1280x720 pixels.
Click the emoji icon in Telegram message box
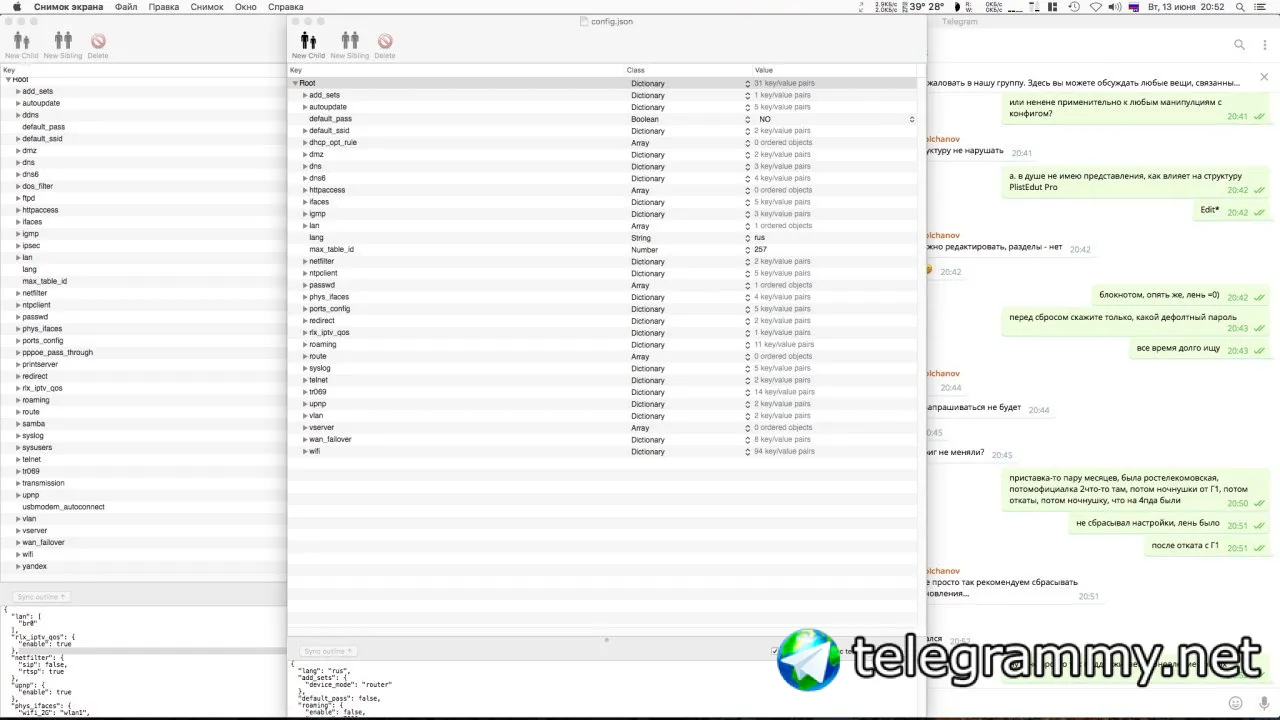tap(1236, 703)
